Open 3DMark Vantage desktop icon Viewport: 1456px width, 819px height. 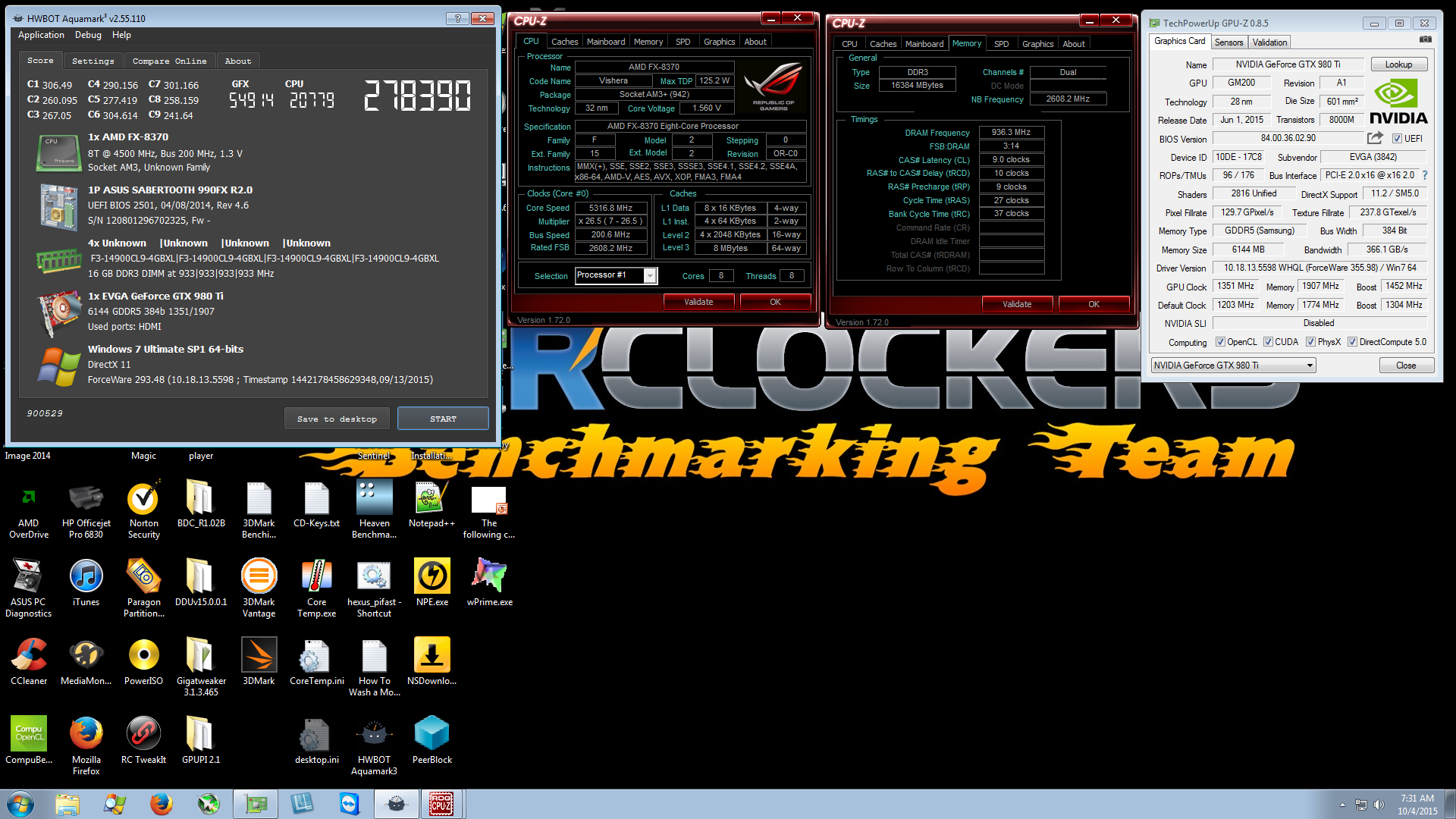coord(259,588)
